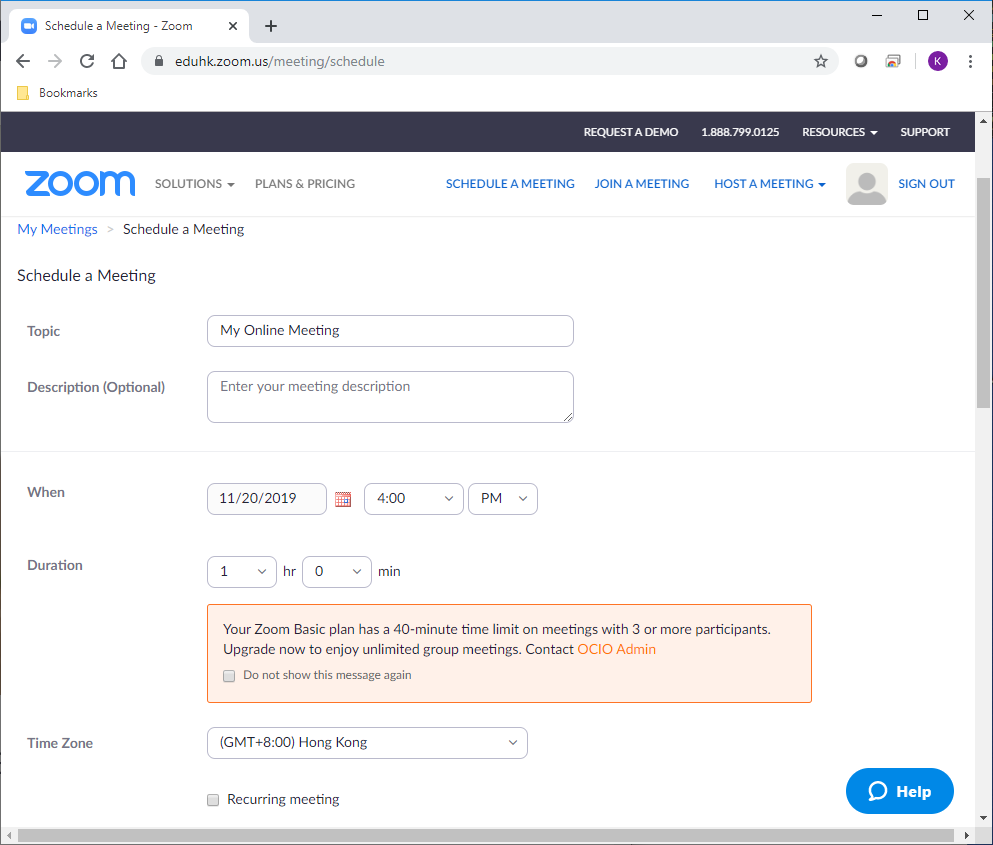Click the Zoom tab favicon
Screen dimensions: 993x845
click(x=29, y=26)
